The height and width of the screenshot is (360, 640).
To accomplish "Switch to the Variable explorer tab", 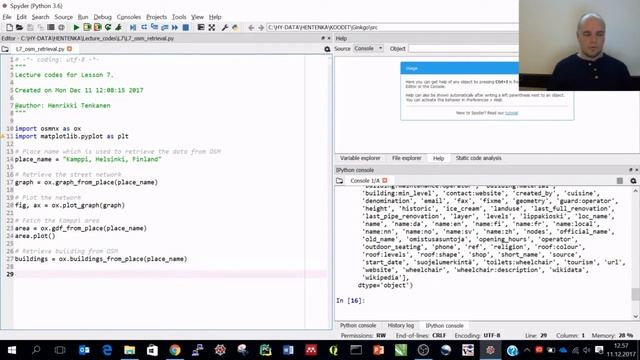I will tap(360, 158).
